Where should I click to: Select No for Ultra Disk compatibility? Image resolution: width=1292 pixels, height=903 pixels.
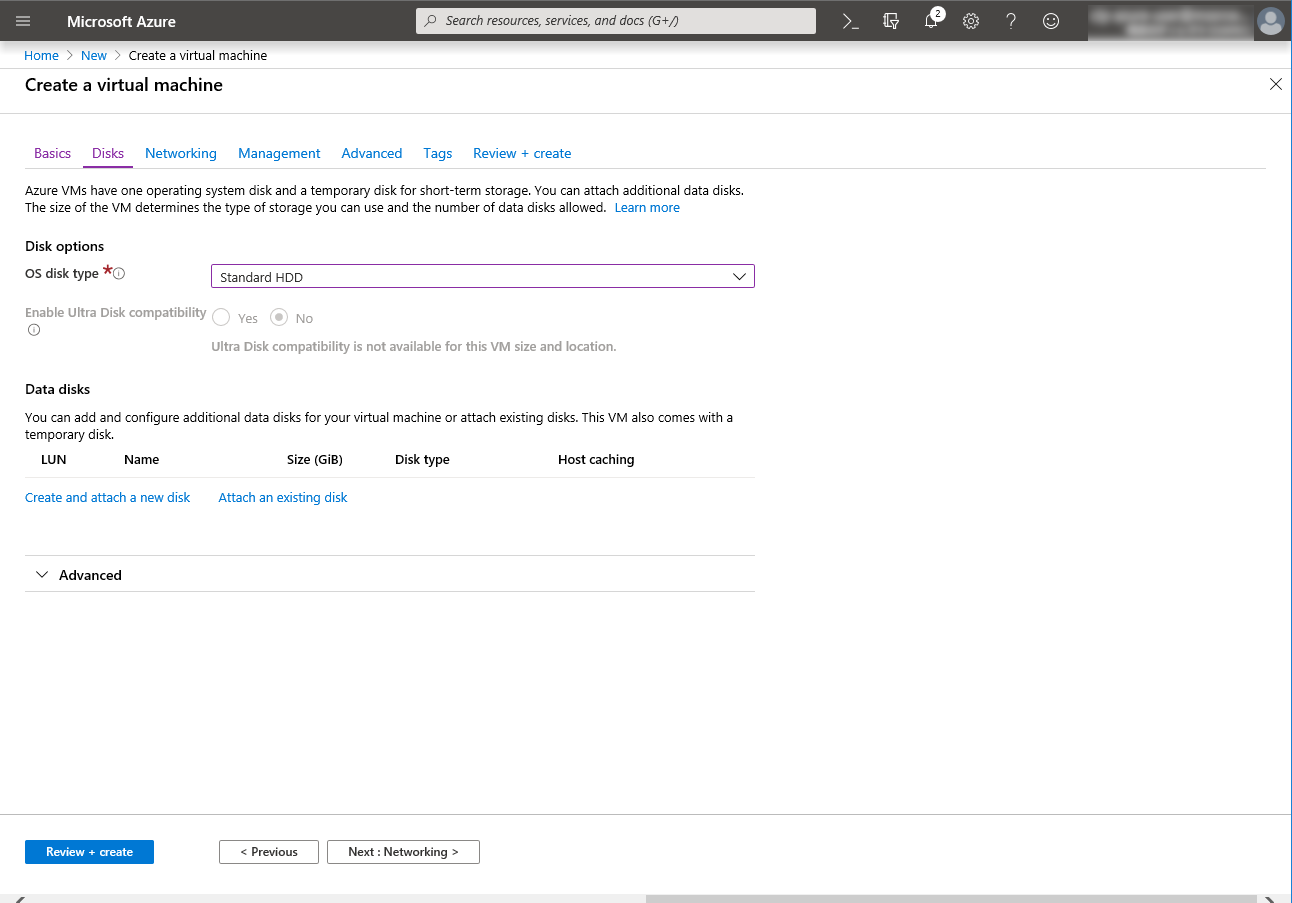(x=279, y=318)
